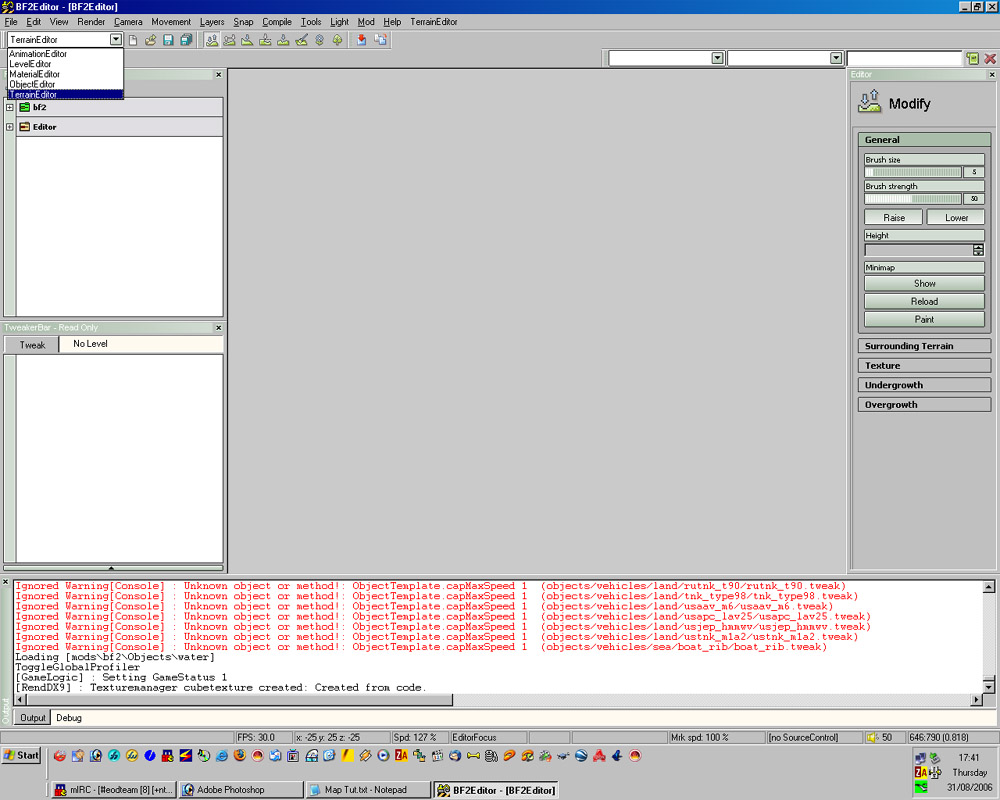Select the paint brush terrain tool icon
This screenshot has height=800, width=1000.
click(x=301, y=40)
